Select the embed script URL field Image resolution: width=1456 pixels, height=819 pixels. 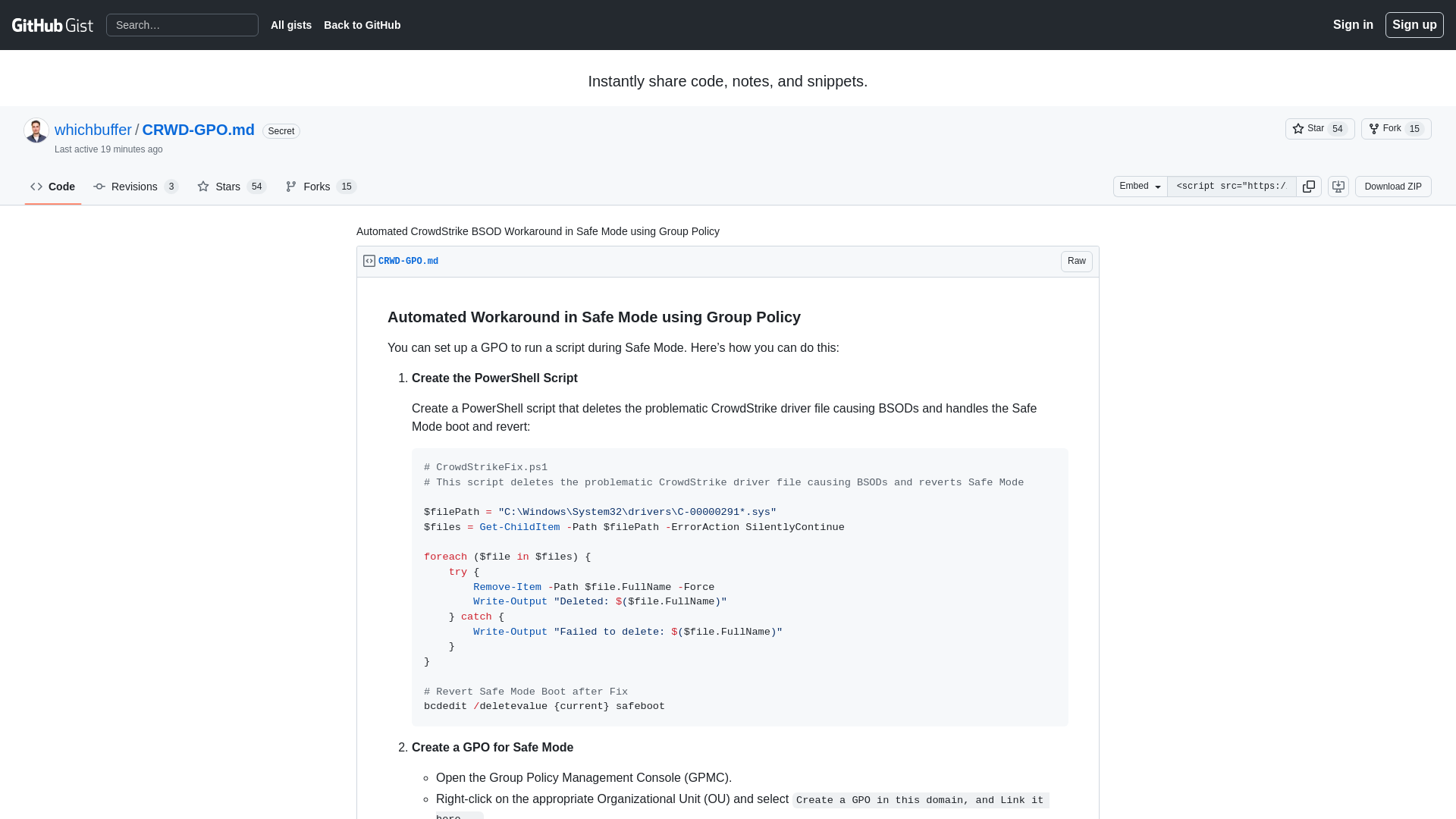[1232, 187]
